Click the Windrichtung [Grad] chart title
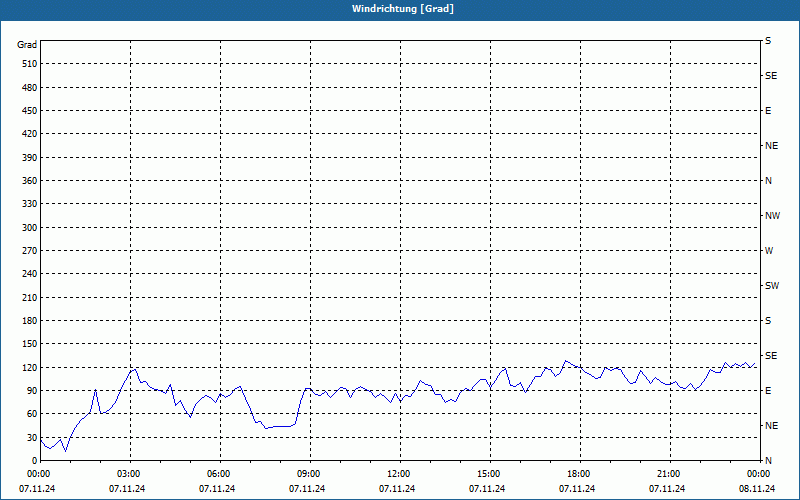This screenshot has height=500, width=800. (x=400, y=9)
